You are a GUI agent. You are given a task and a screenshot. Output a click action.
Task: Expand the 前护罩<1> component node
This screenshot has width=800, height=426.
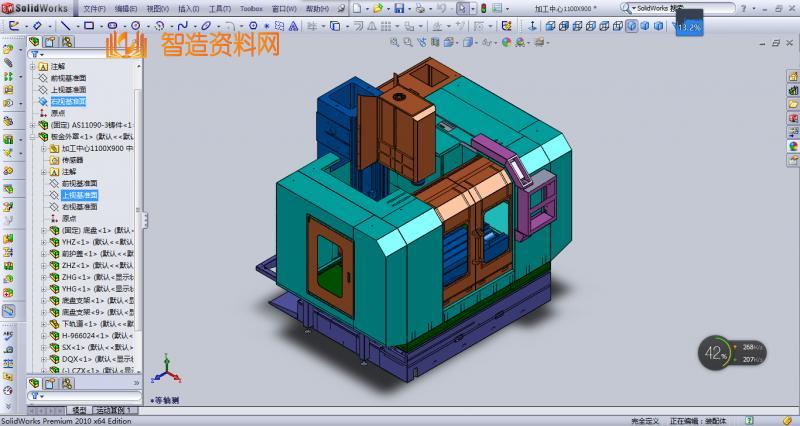point(45,254)
